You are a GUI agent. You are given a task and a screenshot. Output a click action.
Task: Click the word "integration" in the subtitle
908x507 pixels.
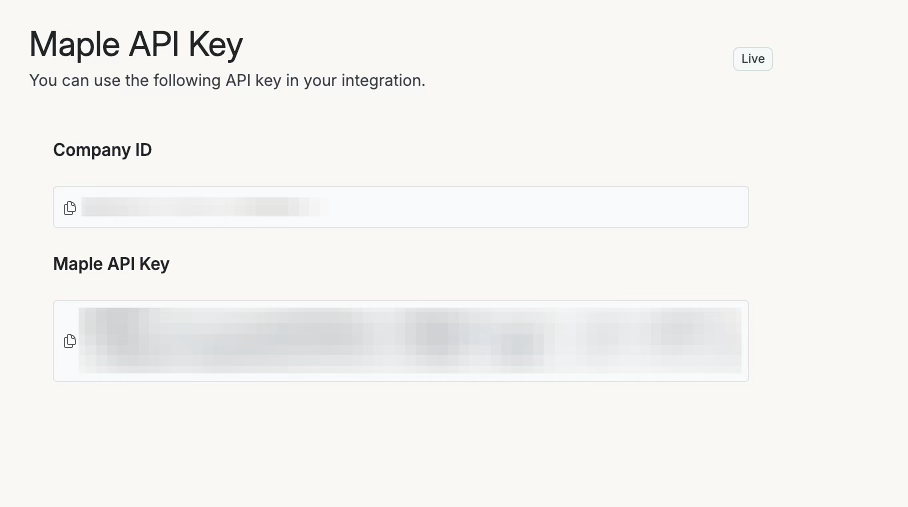381,80
